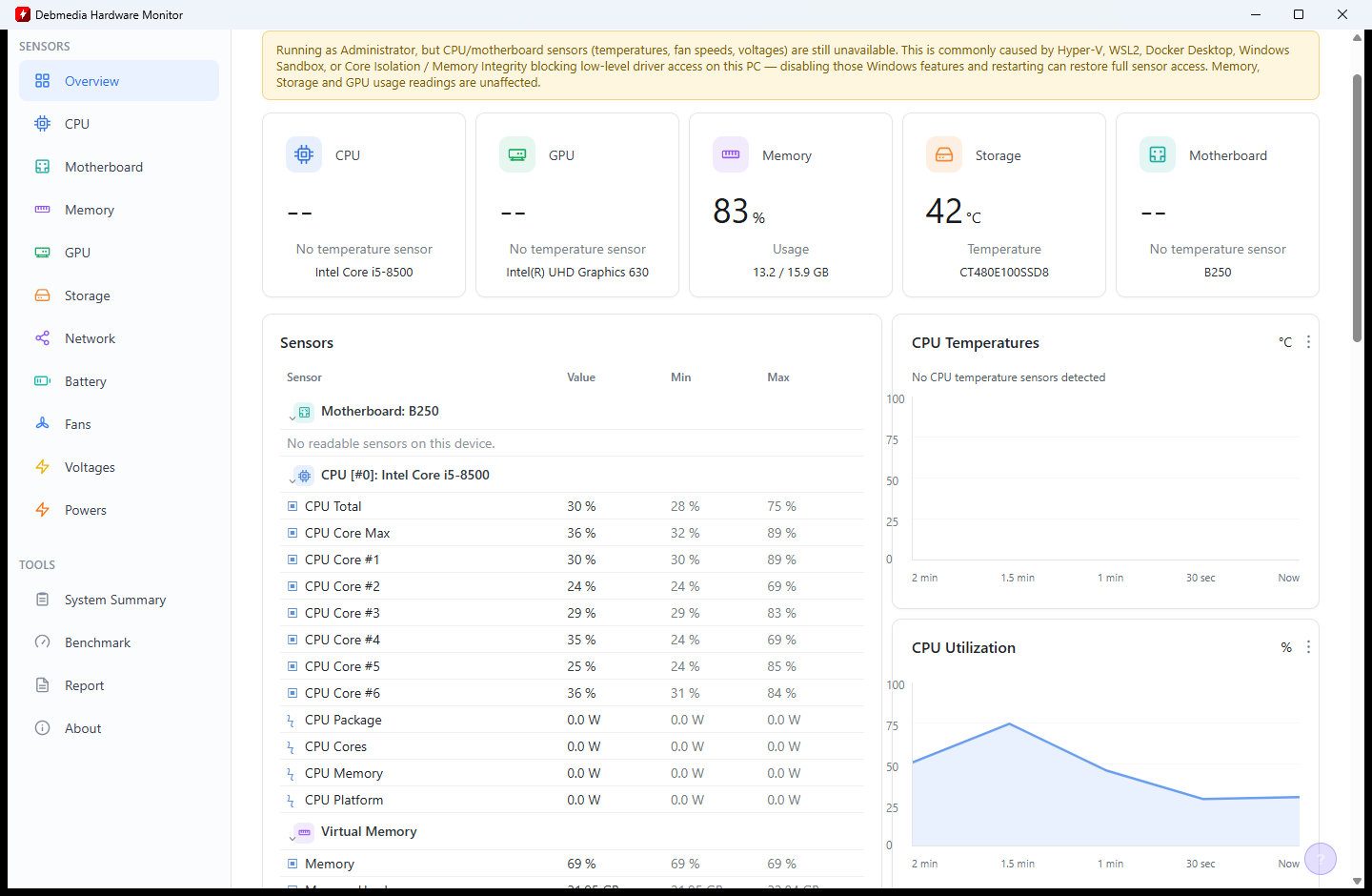Click the % unit label on CPU Utilization
Image resolution: width=1372 pixels, height=896 pixels.
tap(1286, 647)
